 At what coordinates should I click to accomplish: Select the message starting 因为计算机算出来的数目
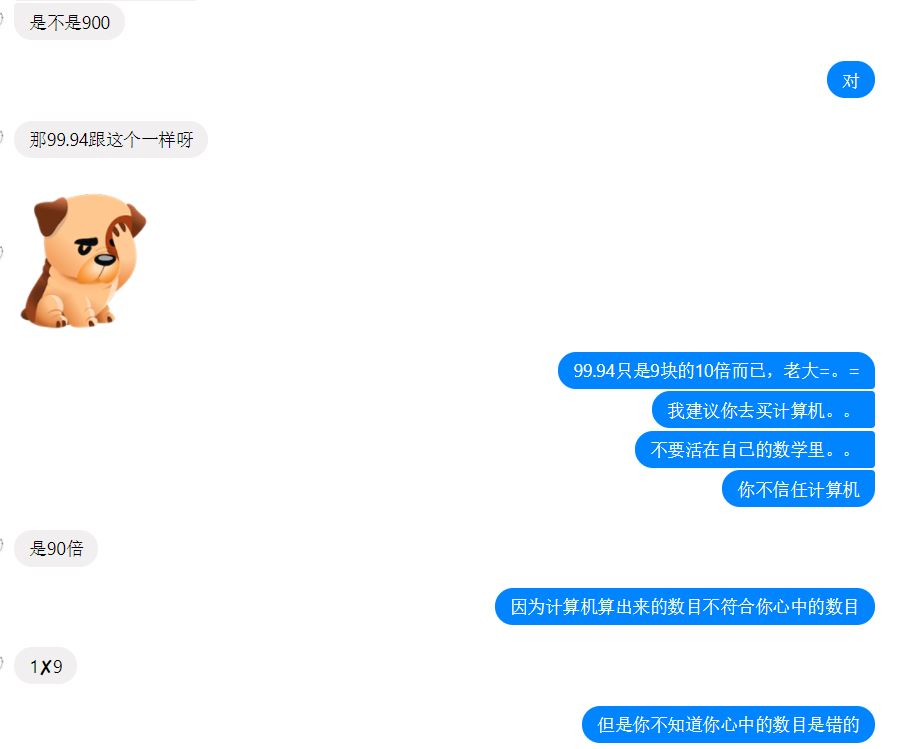pos(685,606)
